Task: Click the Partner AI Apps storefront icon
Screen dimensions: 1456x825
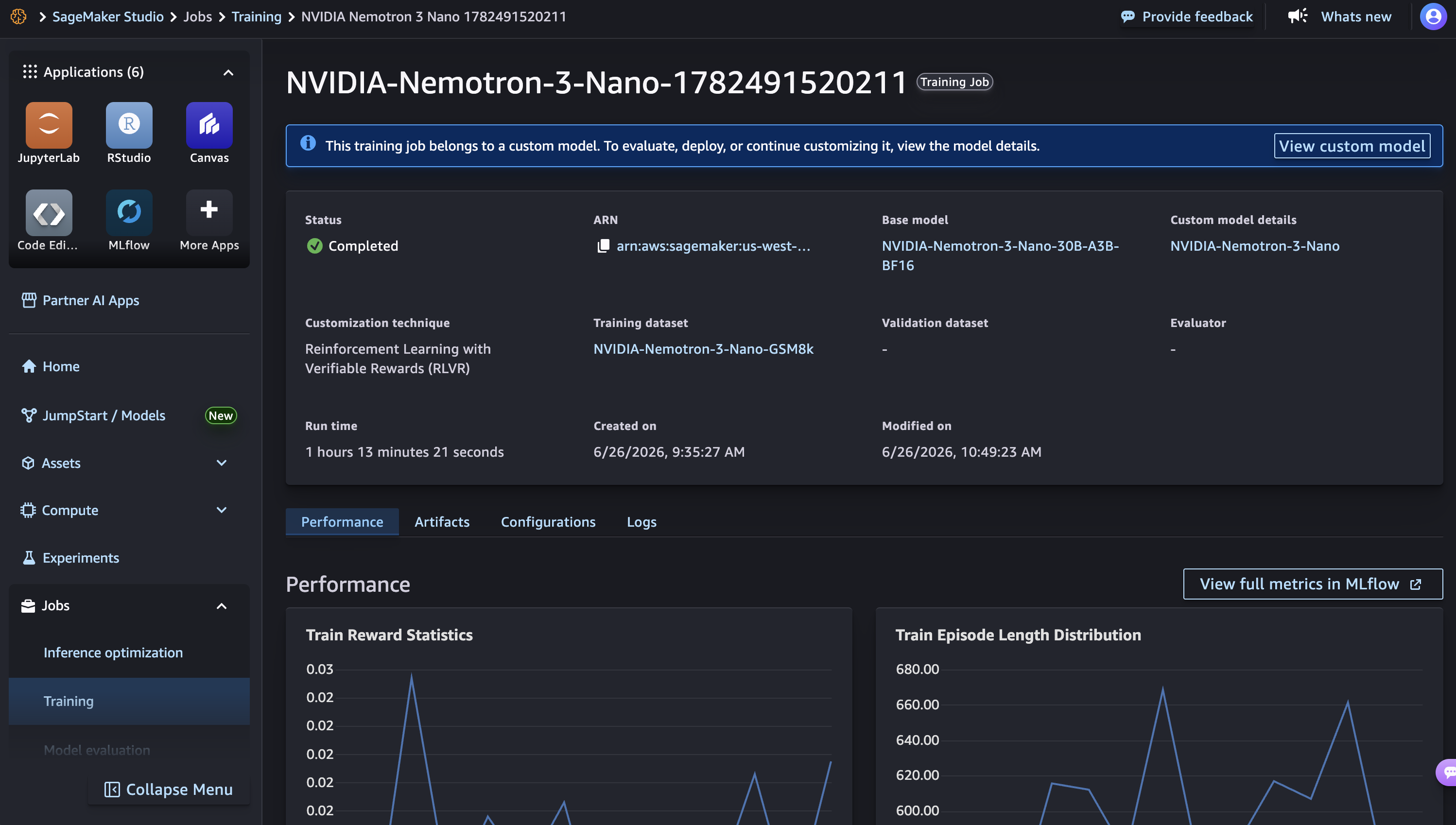Action: click(x=29, y=300)
